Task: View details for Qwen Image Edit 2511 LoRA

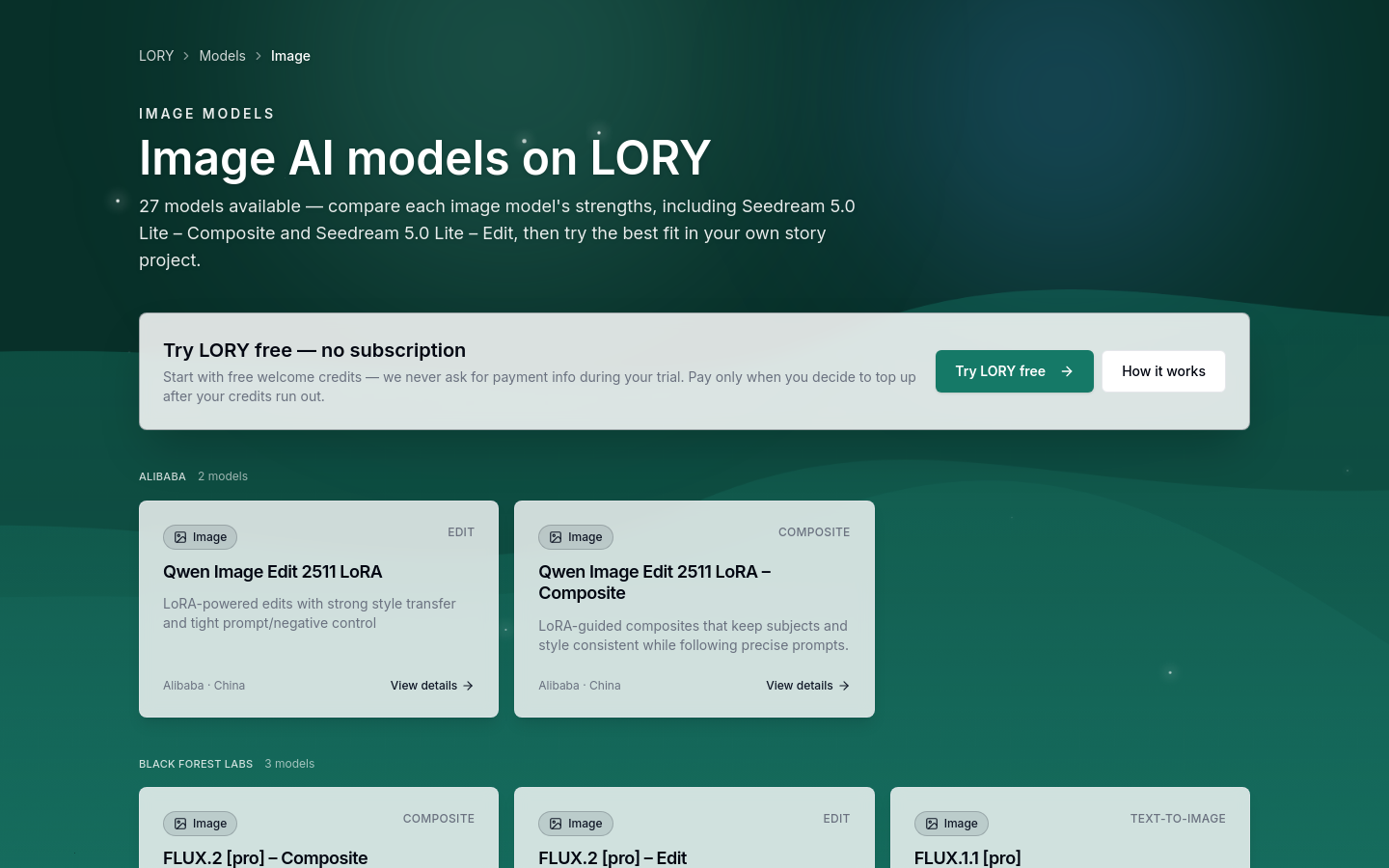Action: pyautogui.click(x=432, y=686)
